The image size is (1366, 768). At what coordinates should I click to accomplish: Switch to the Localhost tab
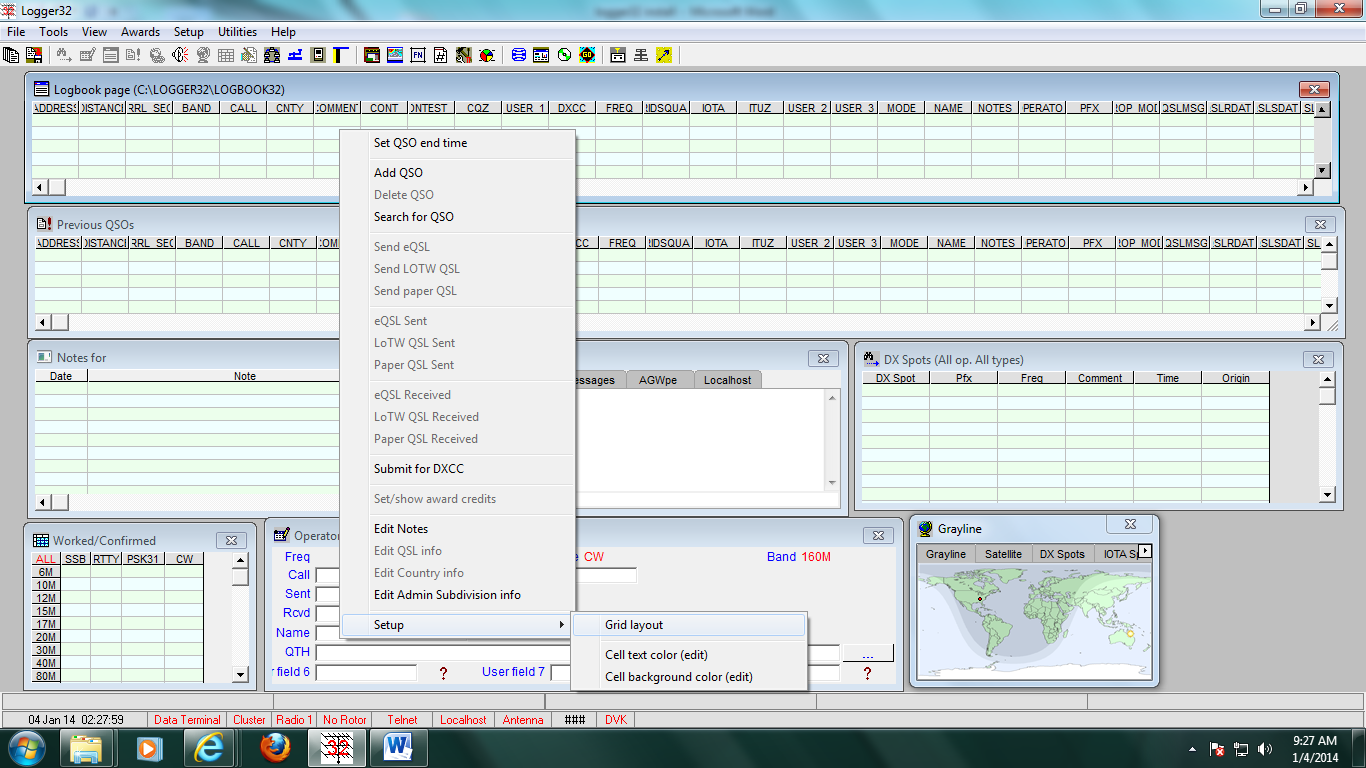coord(727,380)
